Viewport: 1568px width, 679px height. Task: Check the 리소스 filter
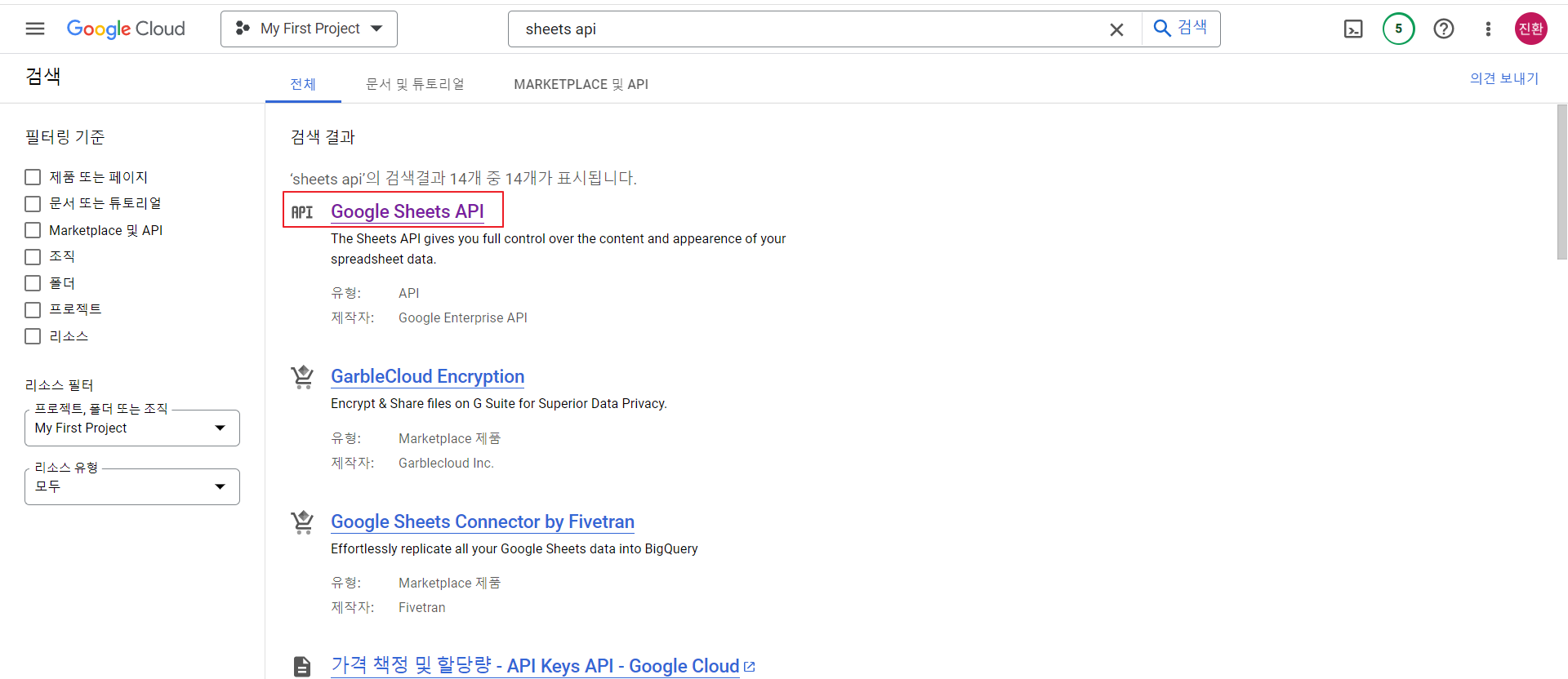click(33, 336)
